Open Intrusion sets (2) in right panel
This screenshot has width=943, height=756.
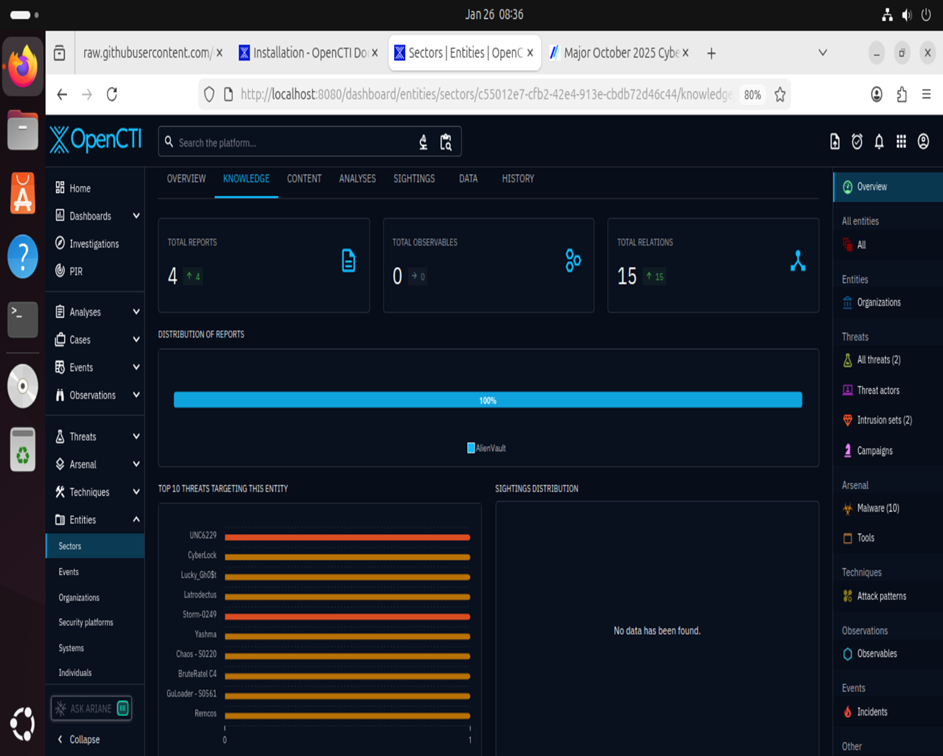coord(884,420)
